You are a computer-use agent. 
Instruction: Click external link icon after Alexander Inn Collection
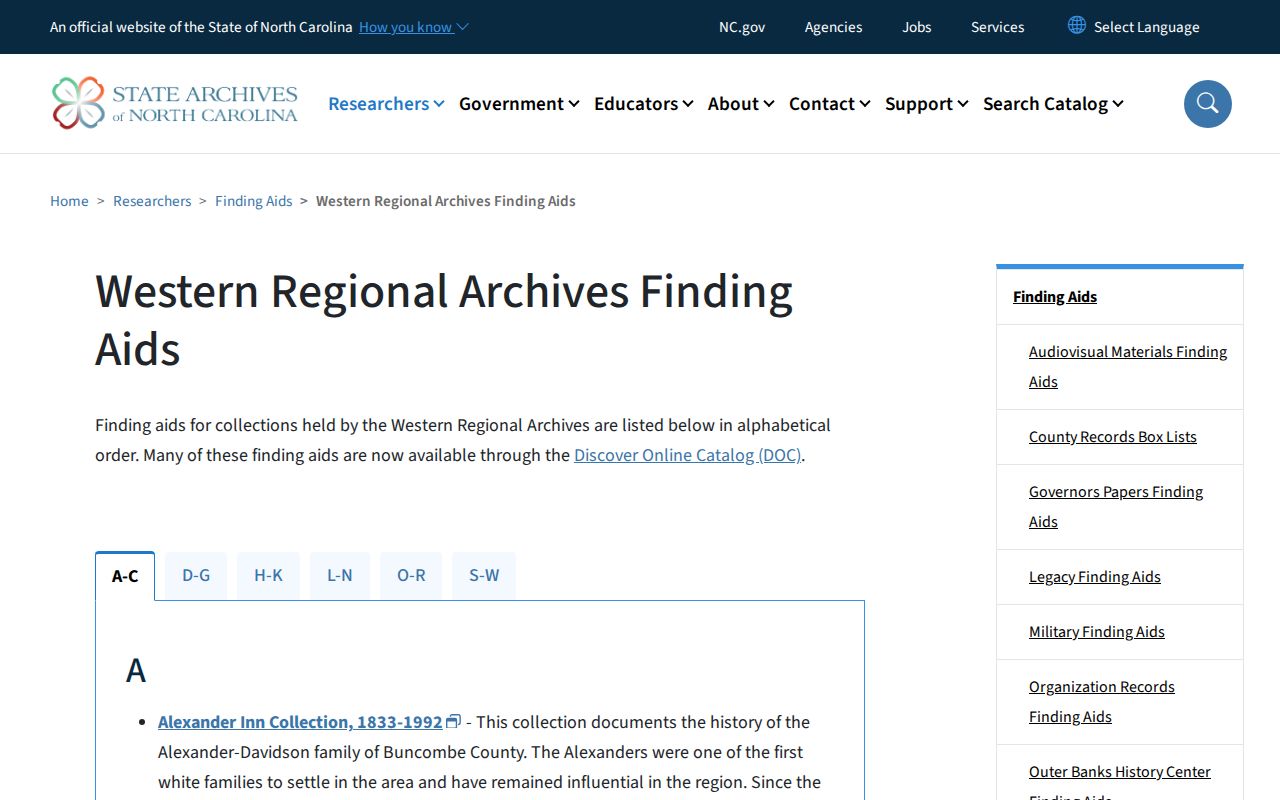(x=454, y=721)
